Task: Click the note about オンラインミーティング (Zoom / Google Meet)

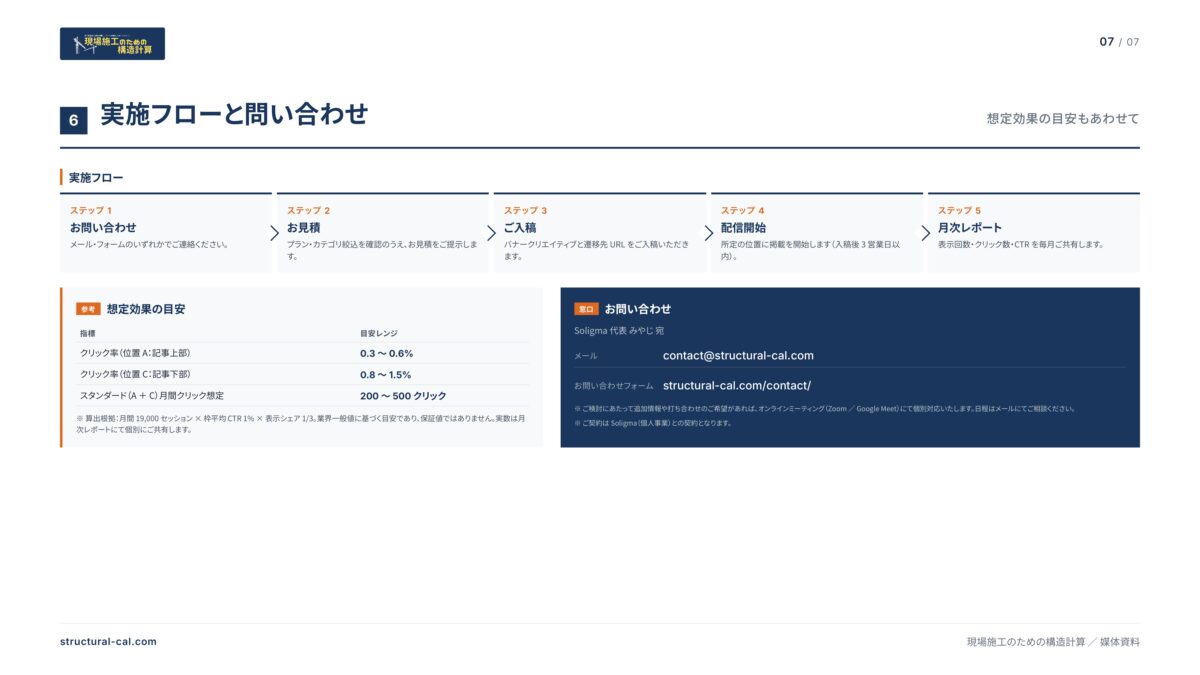Action: (825, 408)
